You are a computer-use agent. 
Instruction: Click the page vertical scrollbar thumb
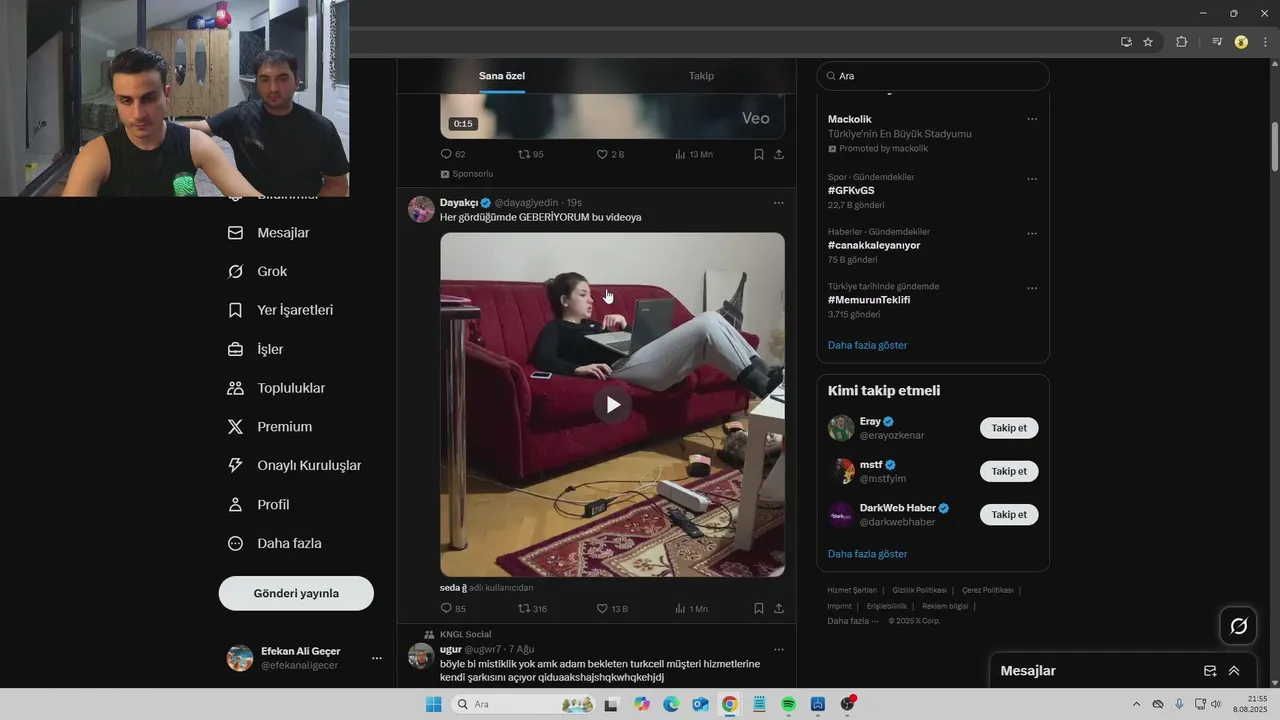1275,148
